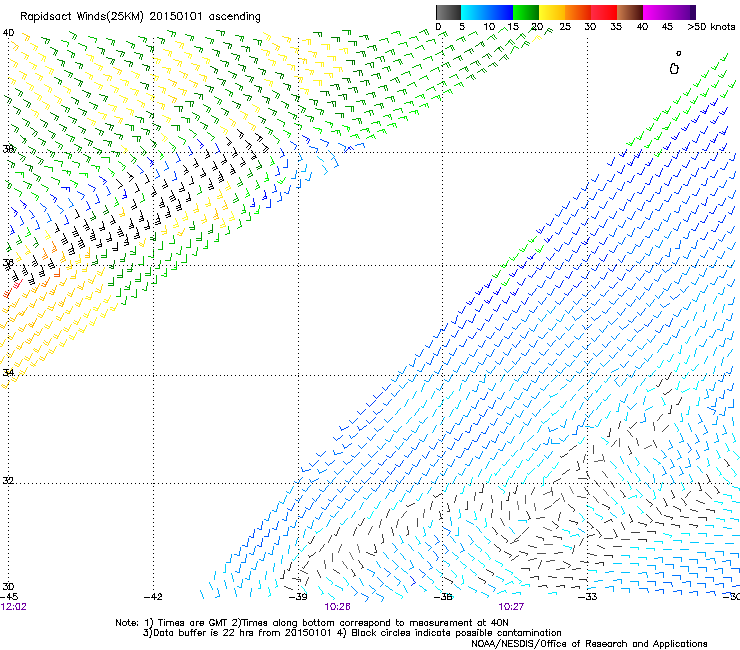Click the longitude axis label '-33'
This screenshot has width=740, height=650.
588,597
